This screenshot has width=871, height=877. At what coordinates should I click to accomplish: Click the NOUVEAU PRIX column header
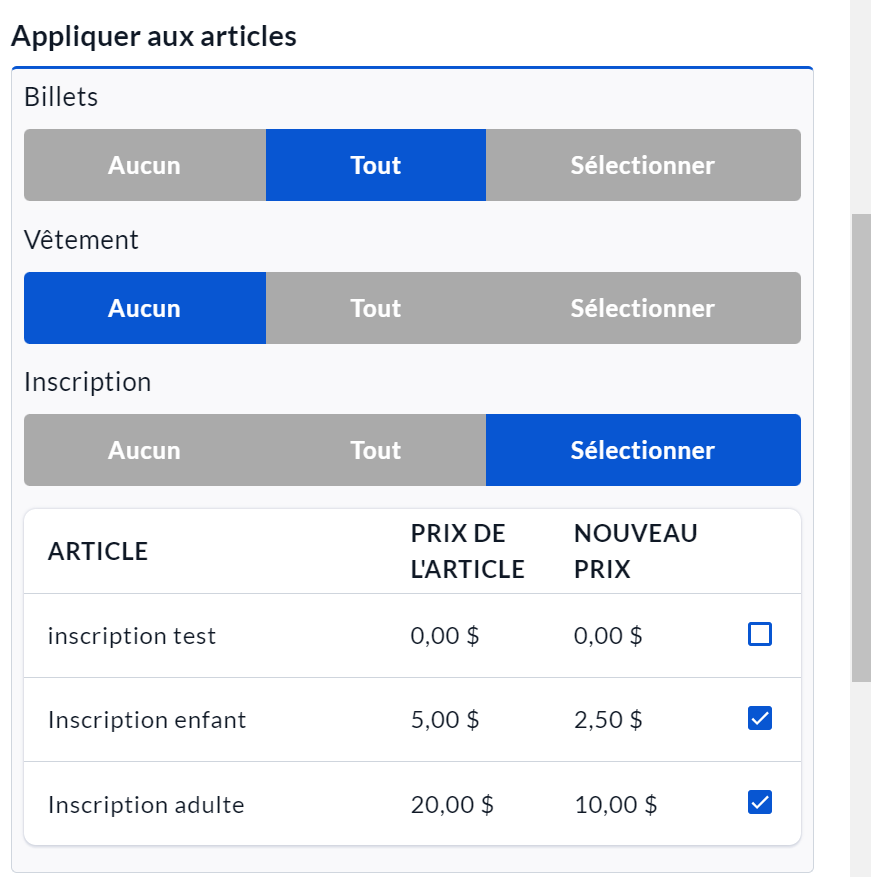point(635,551)
